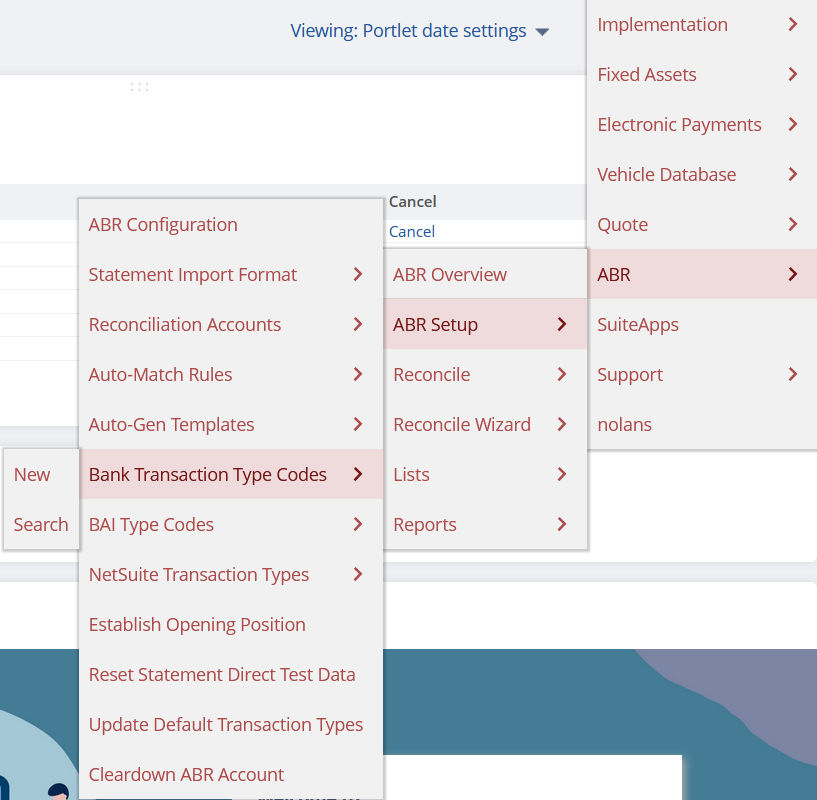
Task: Open ABR Configuration menu item
Action: (x=163, y=225)
